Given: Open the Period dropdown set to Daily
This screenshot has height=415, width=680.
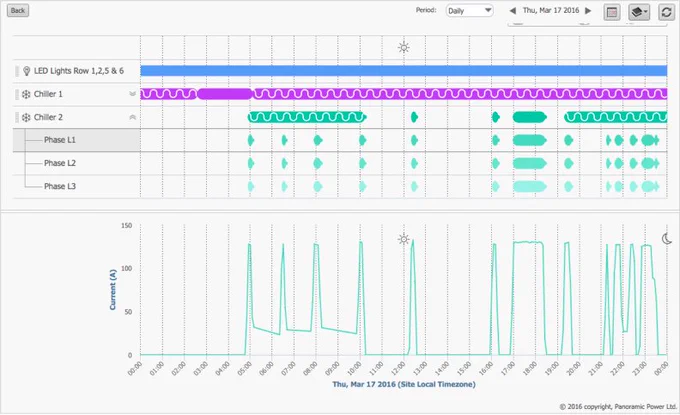Looking at the screenshot, I should tap(469, 10).
